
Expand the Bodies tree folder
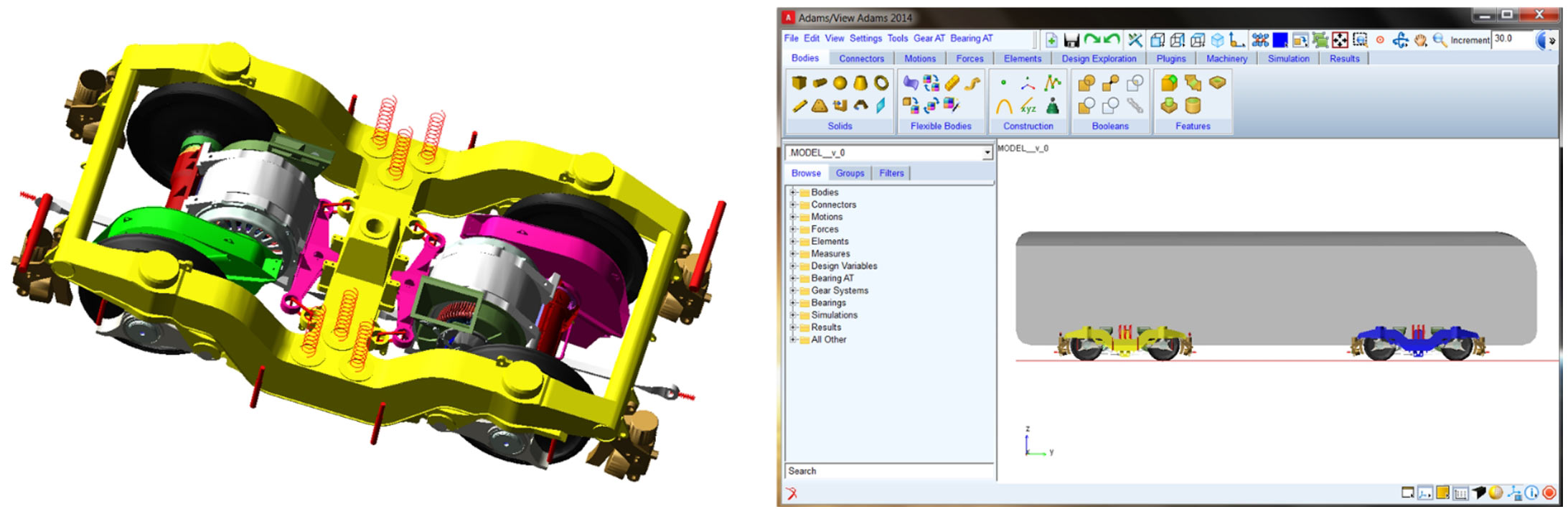(794, 192)
